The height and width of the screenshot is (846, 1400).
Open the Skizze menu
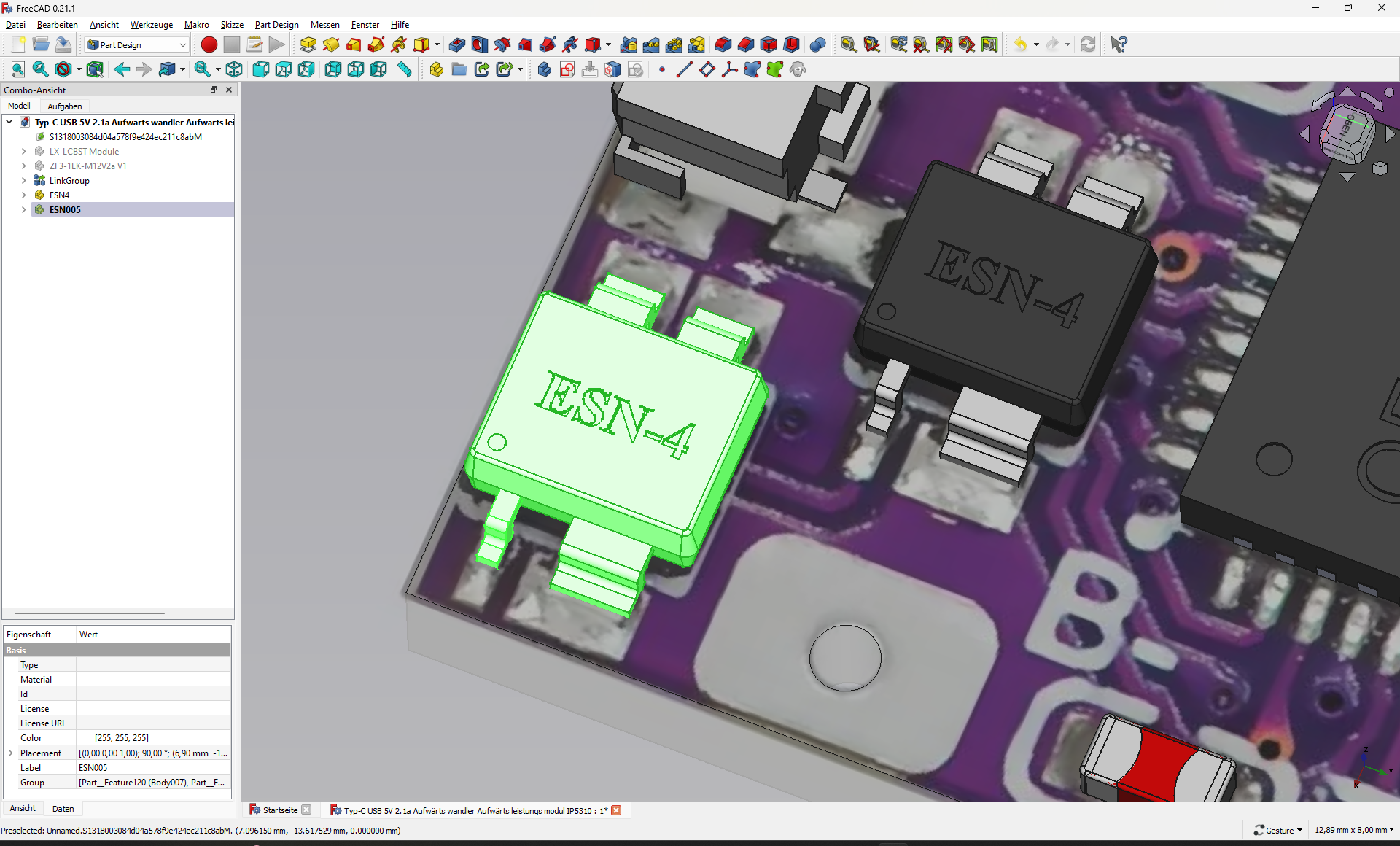point(232,24)
